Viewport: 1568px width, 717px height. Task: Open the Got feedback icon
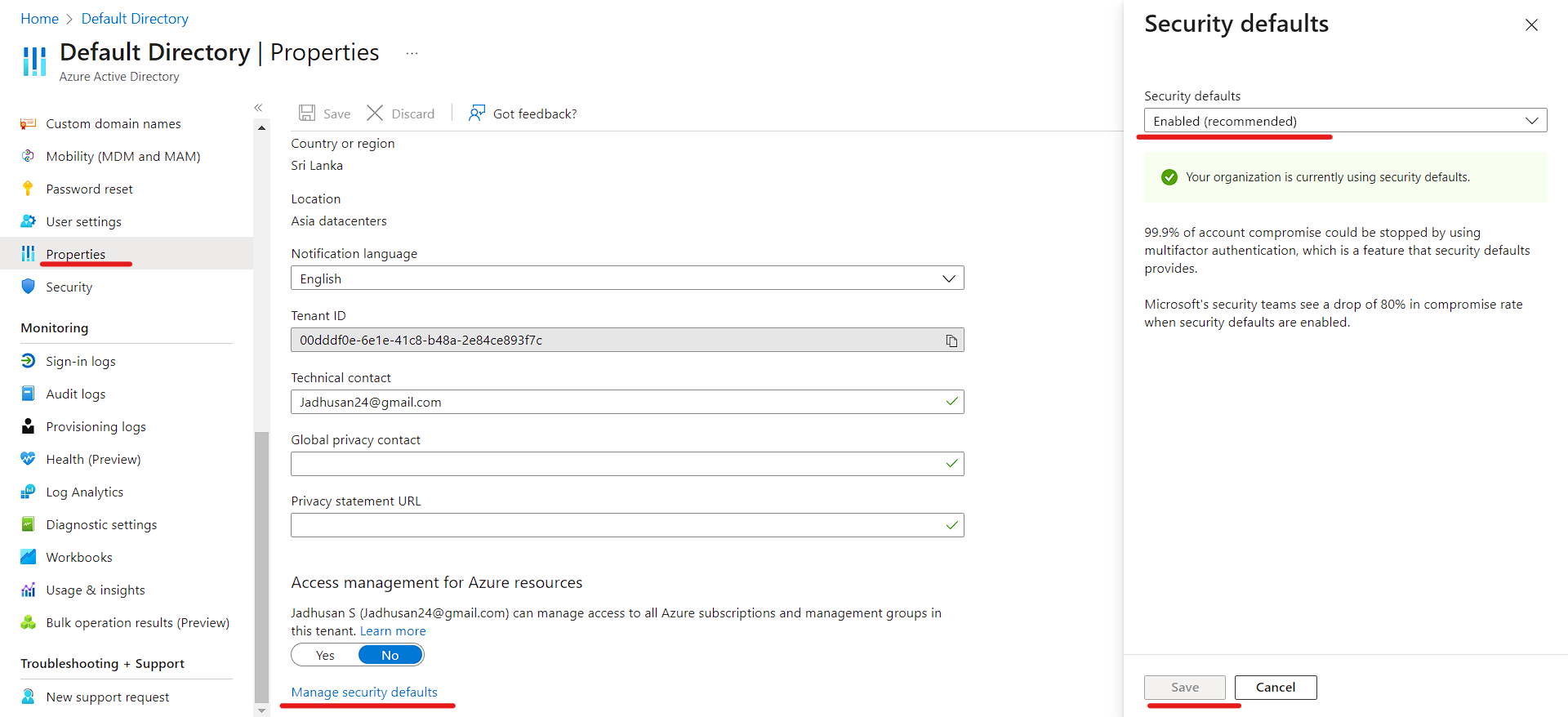click(477, 114)
